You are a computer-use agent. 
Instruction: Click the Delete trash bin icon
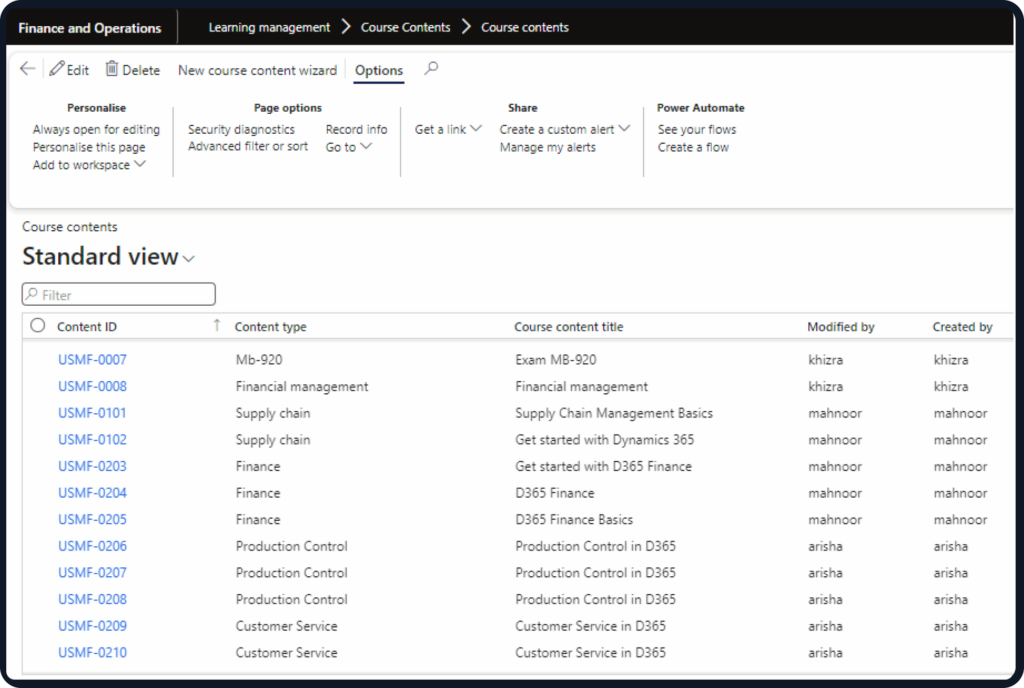pyautogui.click(x=112, y=69)
